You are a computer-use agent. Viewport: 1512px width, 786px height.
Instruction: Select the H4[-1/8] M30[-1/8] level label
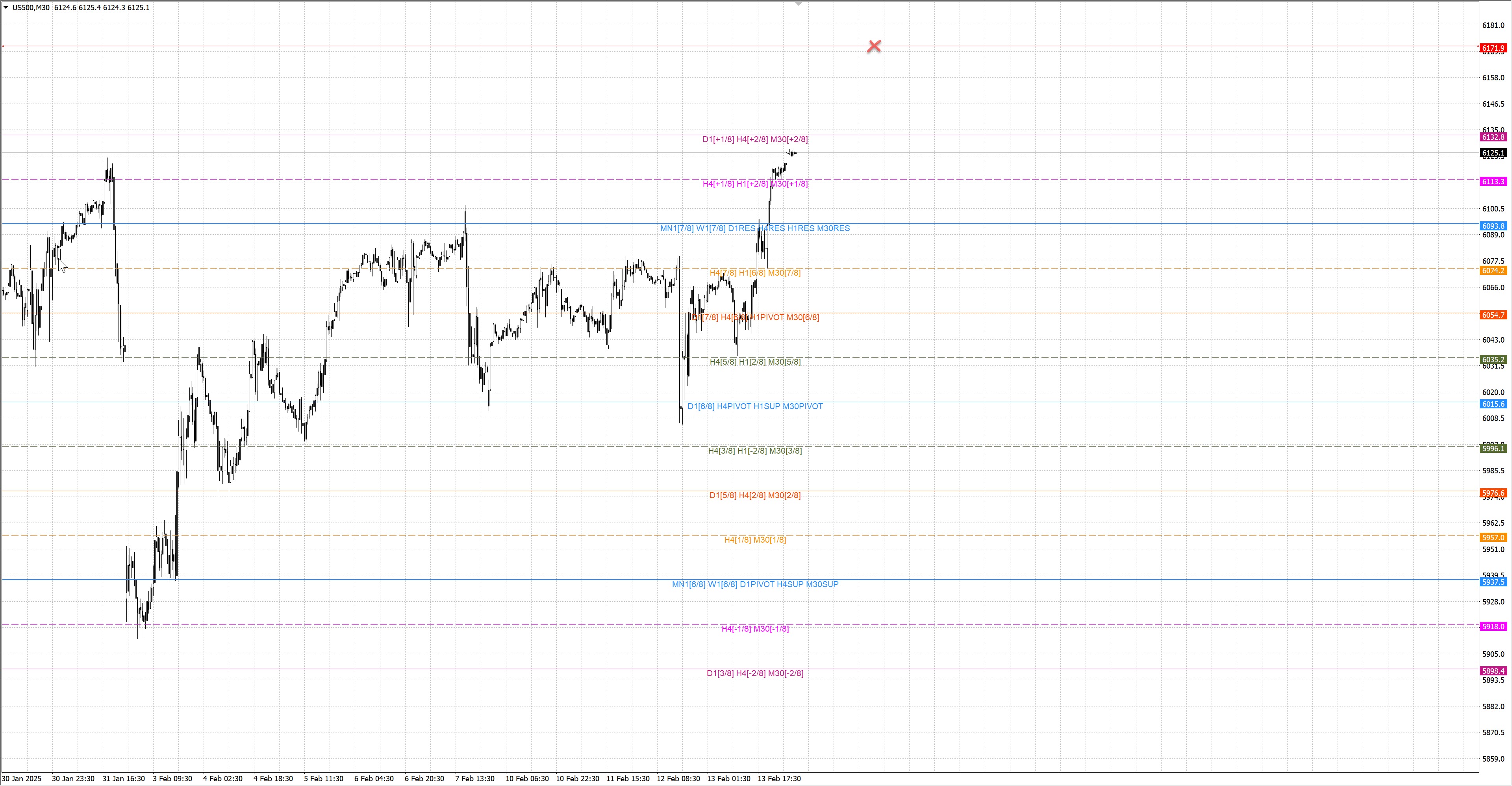[x=755, y=629]
